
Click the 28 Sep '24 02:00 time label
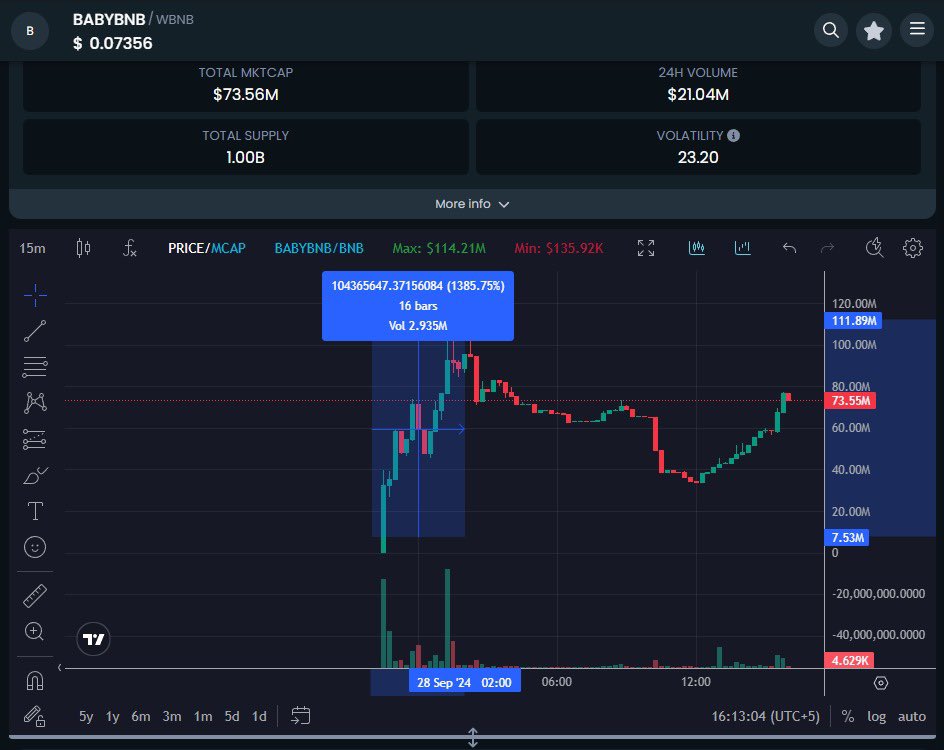pos(464,683)
